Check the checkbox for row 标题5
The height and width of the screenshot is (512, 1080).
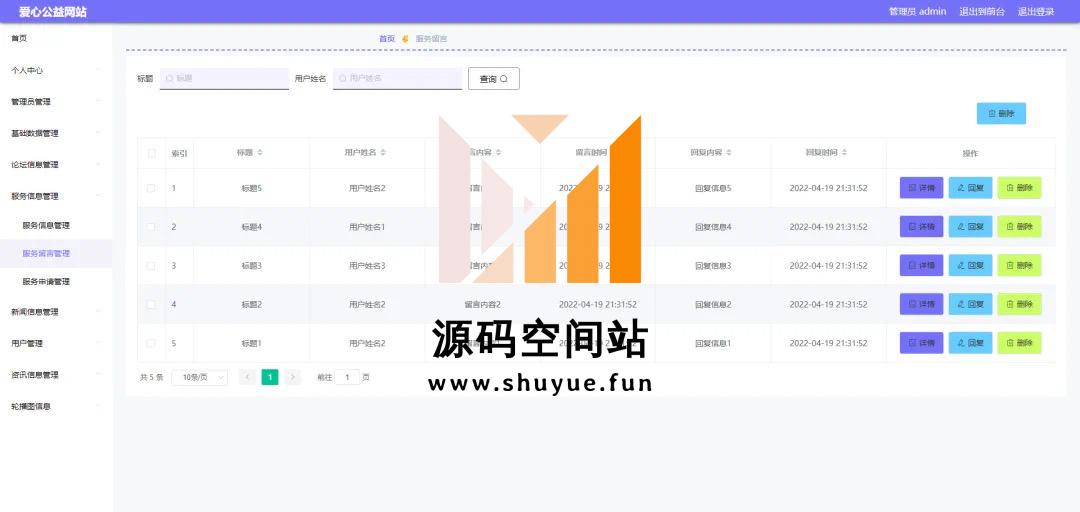coord(152,187)
